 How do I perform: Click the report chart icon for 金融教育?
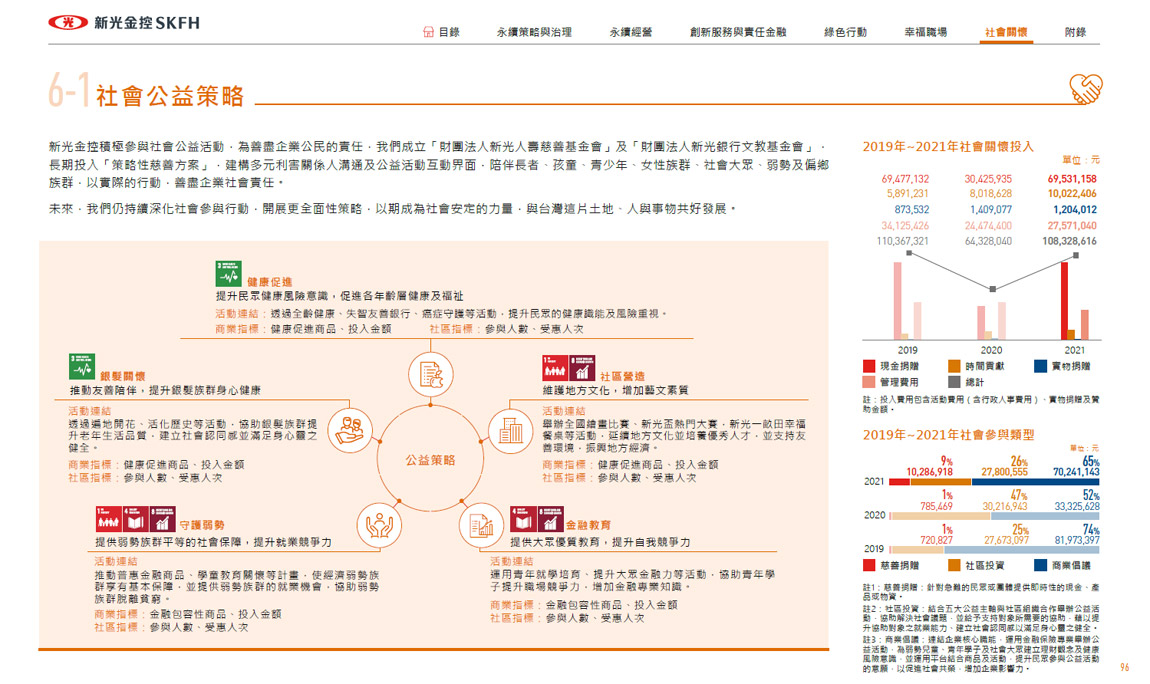pyautogui.click(x=479, y=524)
